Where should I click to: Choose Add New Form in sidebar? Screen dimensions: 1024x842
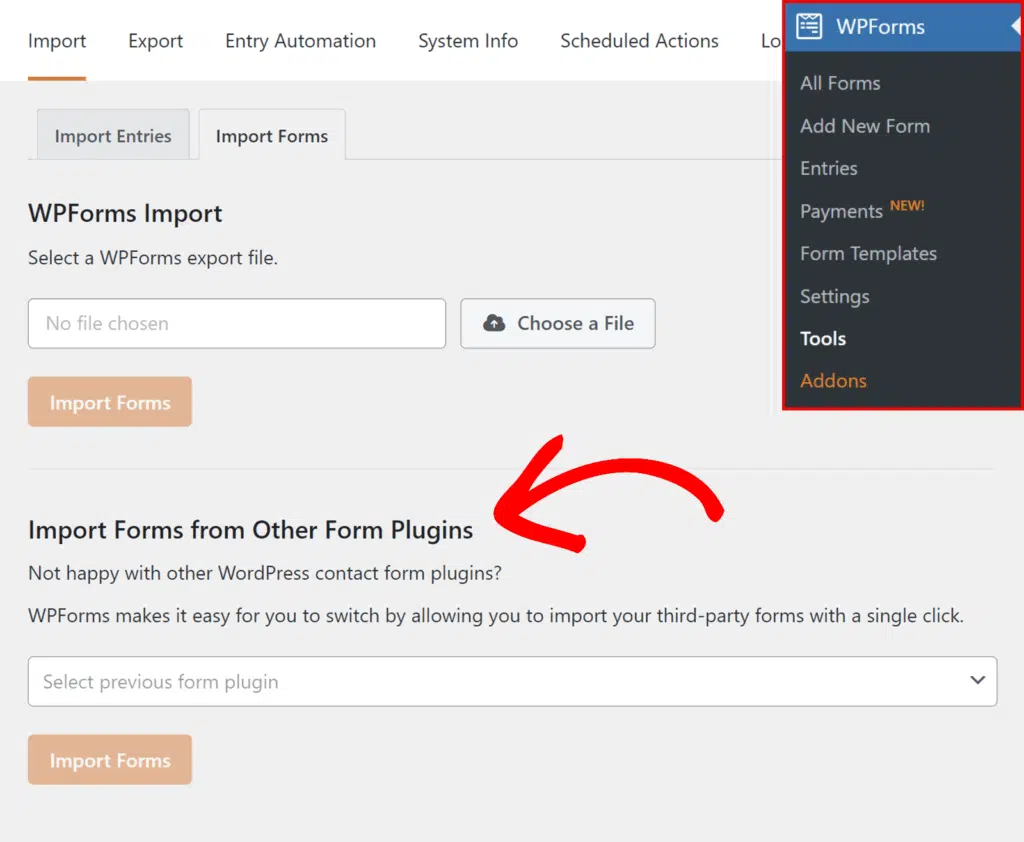pos(865,125)
